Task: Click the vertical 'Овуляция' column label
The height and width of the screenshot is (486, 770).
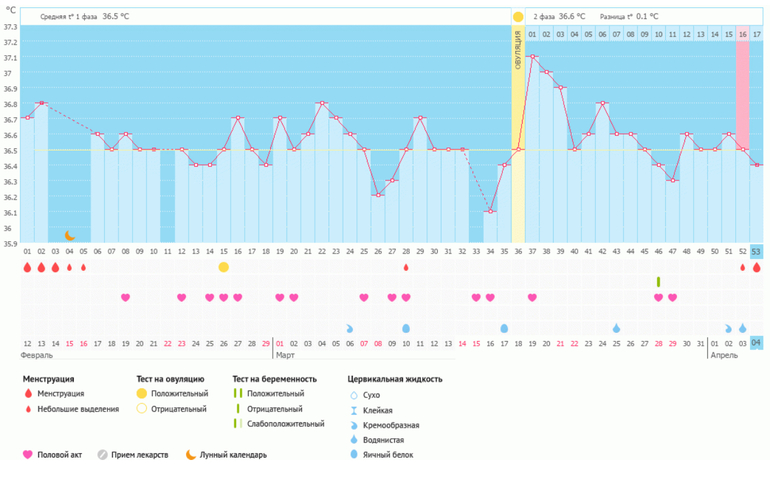Action: (518, 50)
